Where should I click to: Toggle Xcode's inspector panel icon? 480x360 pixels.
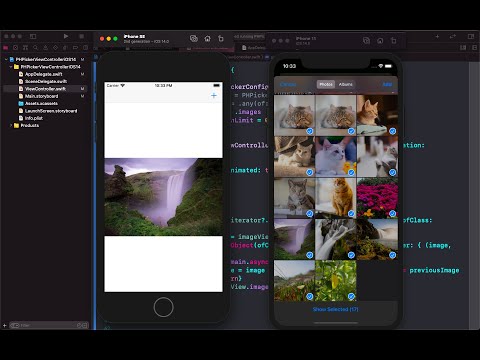pos(471,36)
